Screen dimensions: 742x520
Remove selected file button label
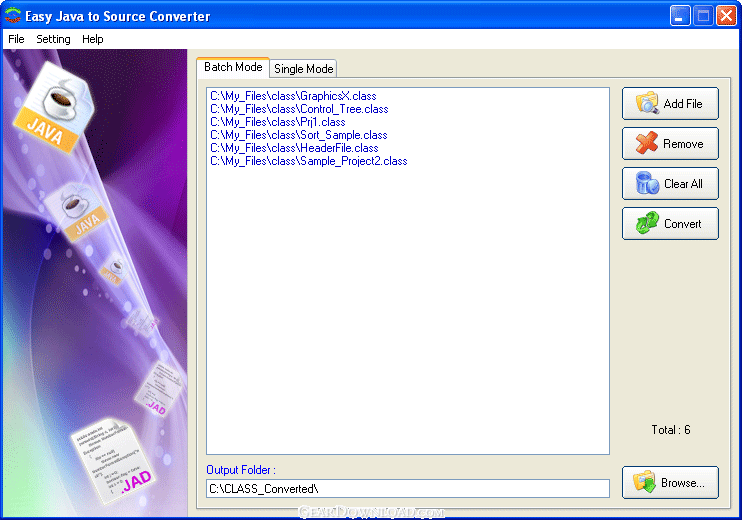683,144
